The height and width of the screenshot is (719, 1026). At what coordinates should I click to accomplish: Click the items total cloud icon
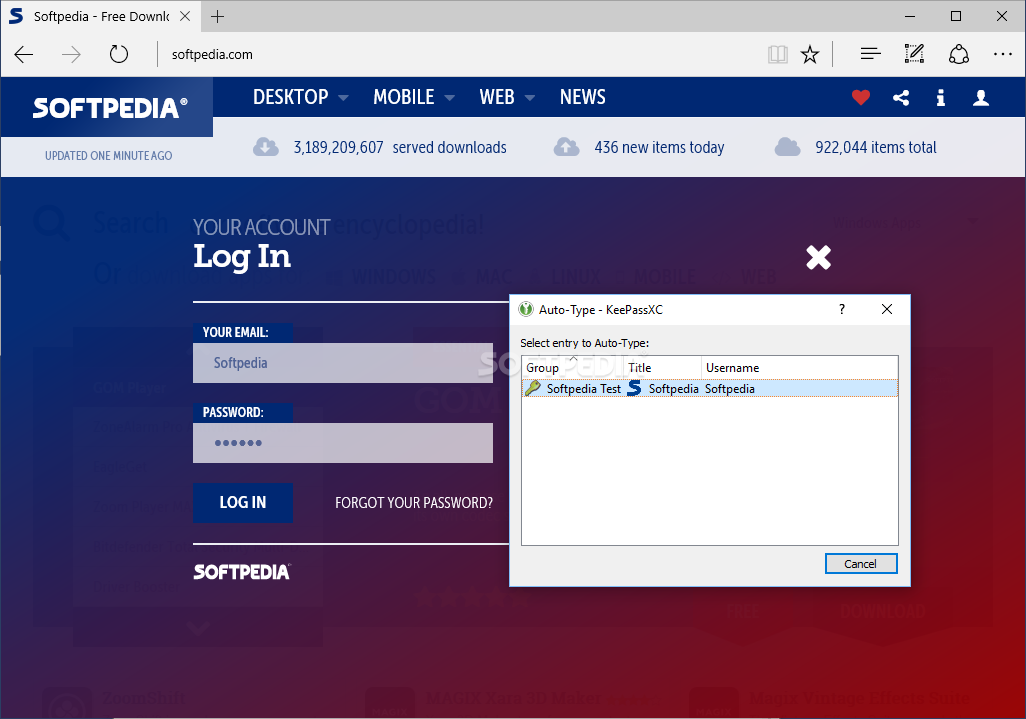pyautogui.click(x=787, y=147)
